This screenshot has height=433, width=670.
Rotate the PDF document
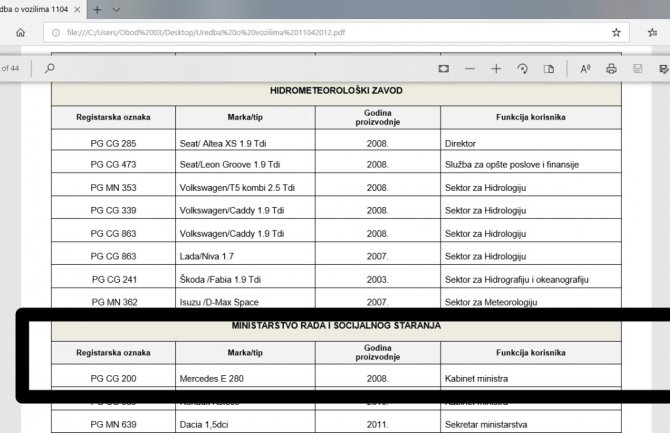point(522,69)
